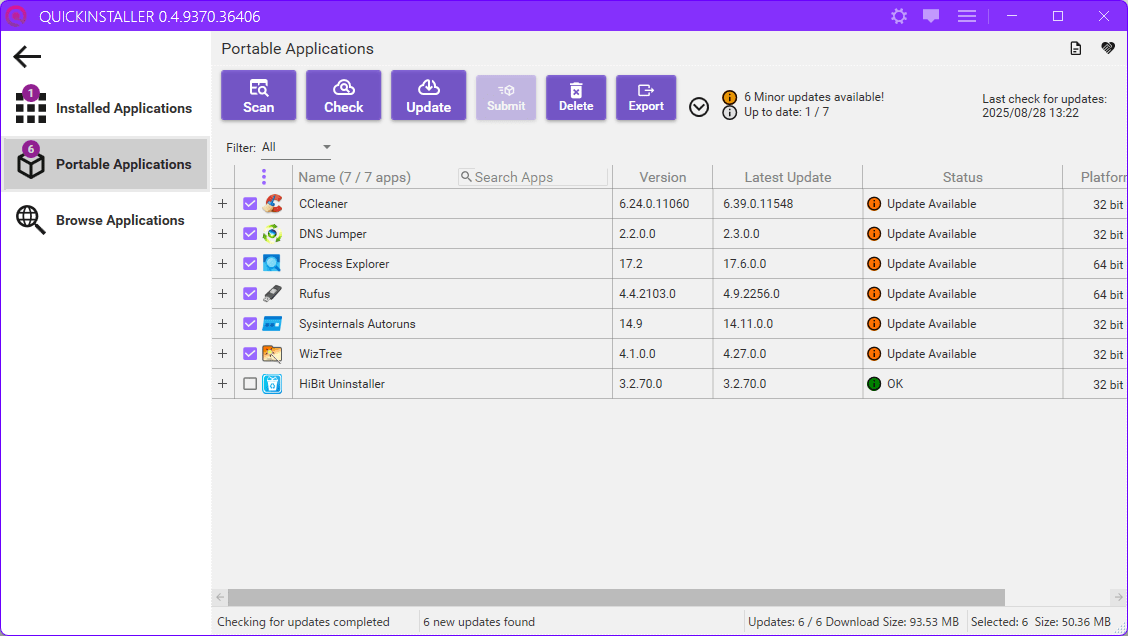Sort by the Status column header
This screenshot has width=1128, height=636.
tap(963, 177)
